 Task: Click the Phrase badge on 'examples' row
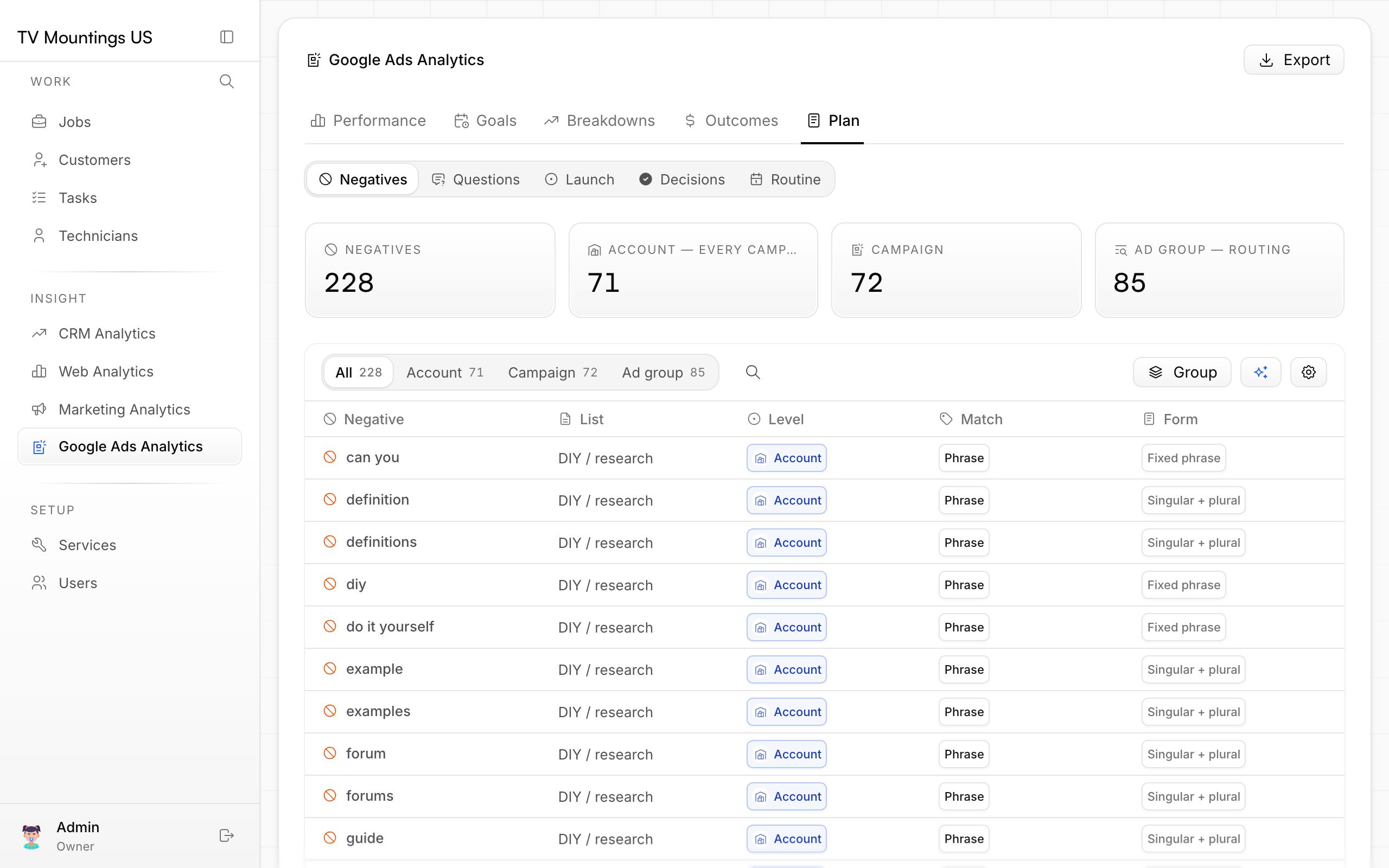tap(964, 712)
